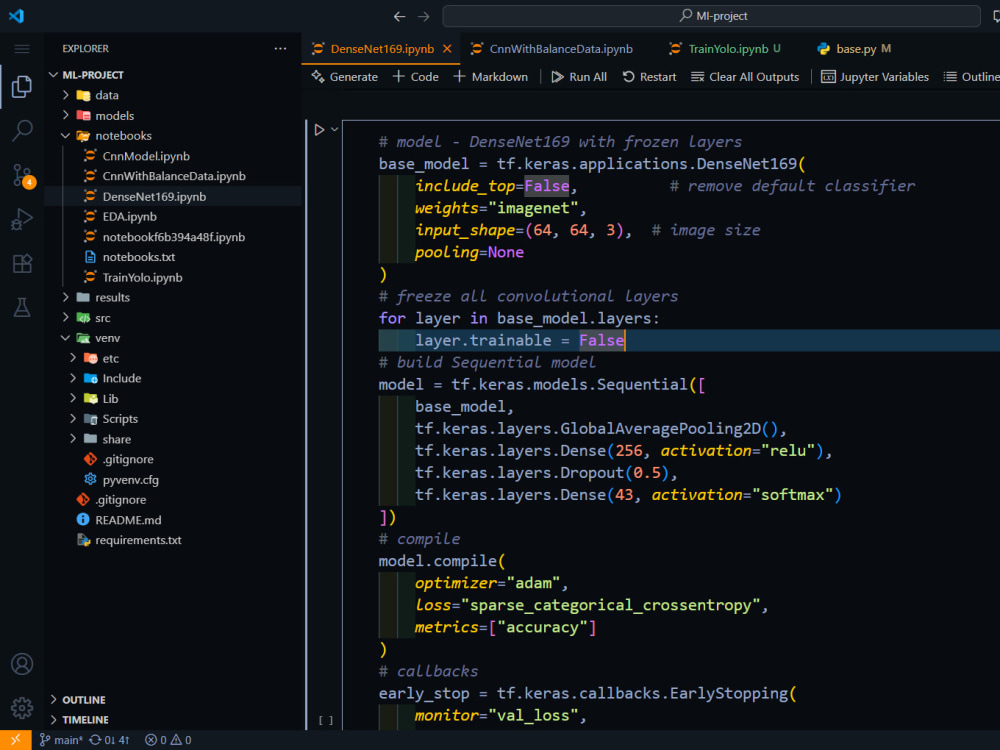Viewport: 1000px width, 750px height.
Task: Open the Extensions view
Action: tap(22, 263)
